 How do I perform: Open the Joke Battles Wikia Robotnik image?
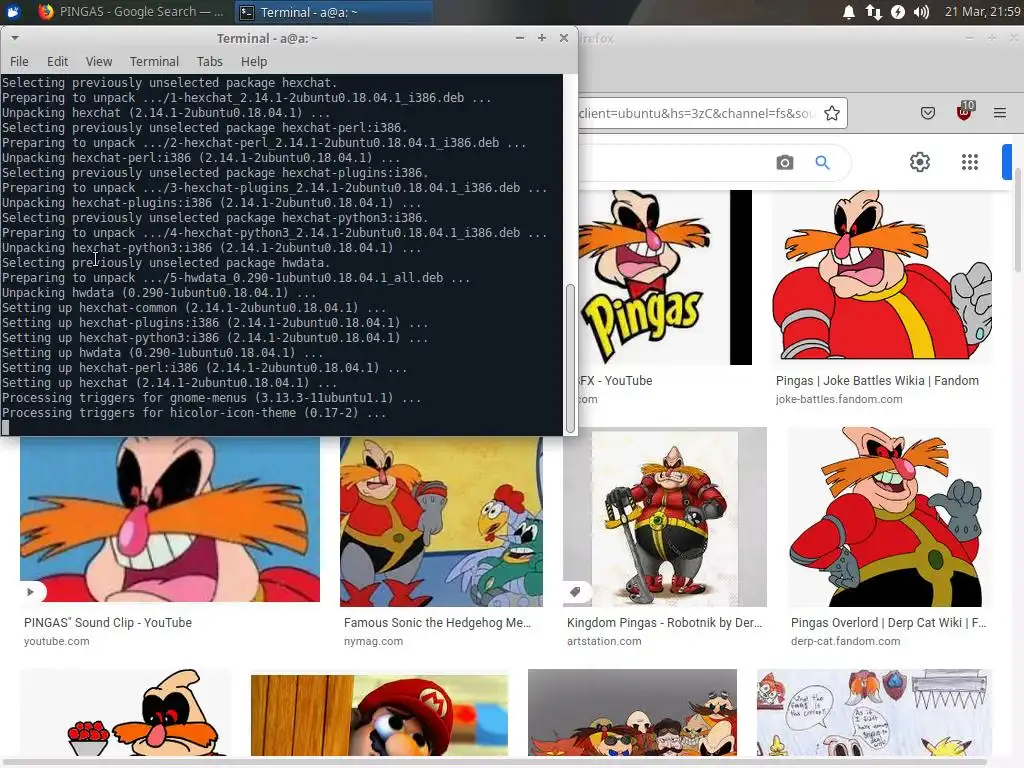[x=882, y=278]
